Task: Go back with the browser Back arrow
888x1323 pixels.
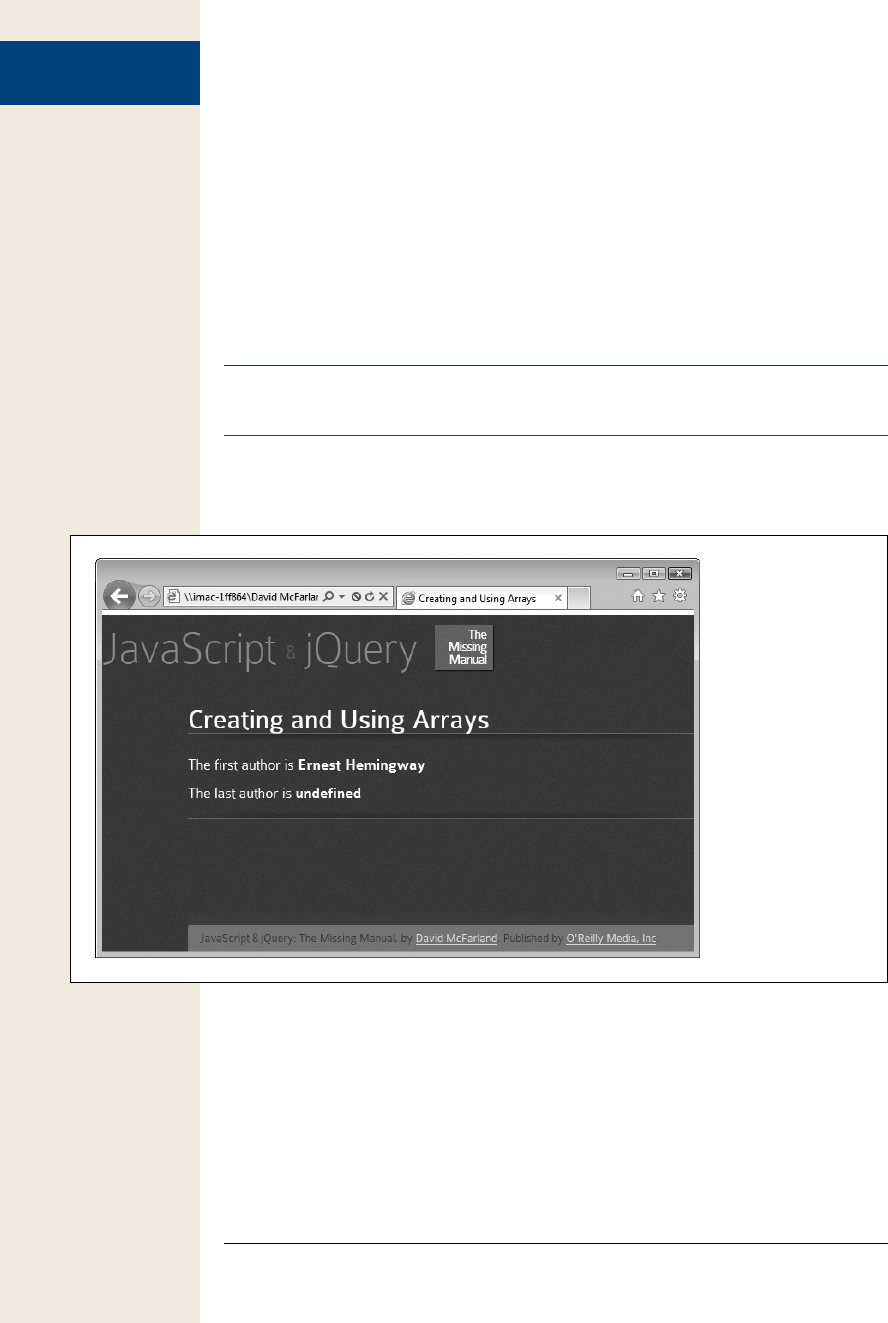Action: (119, 596)
